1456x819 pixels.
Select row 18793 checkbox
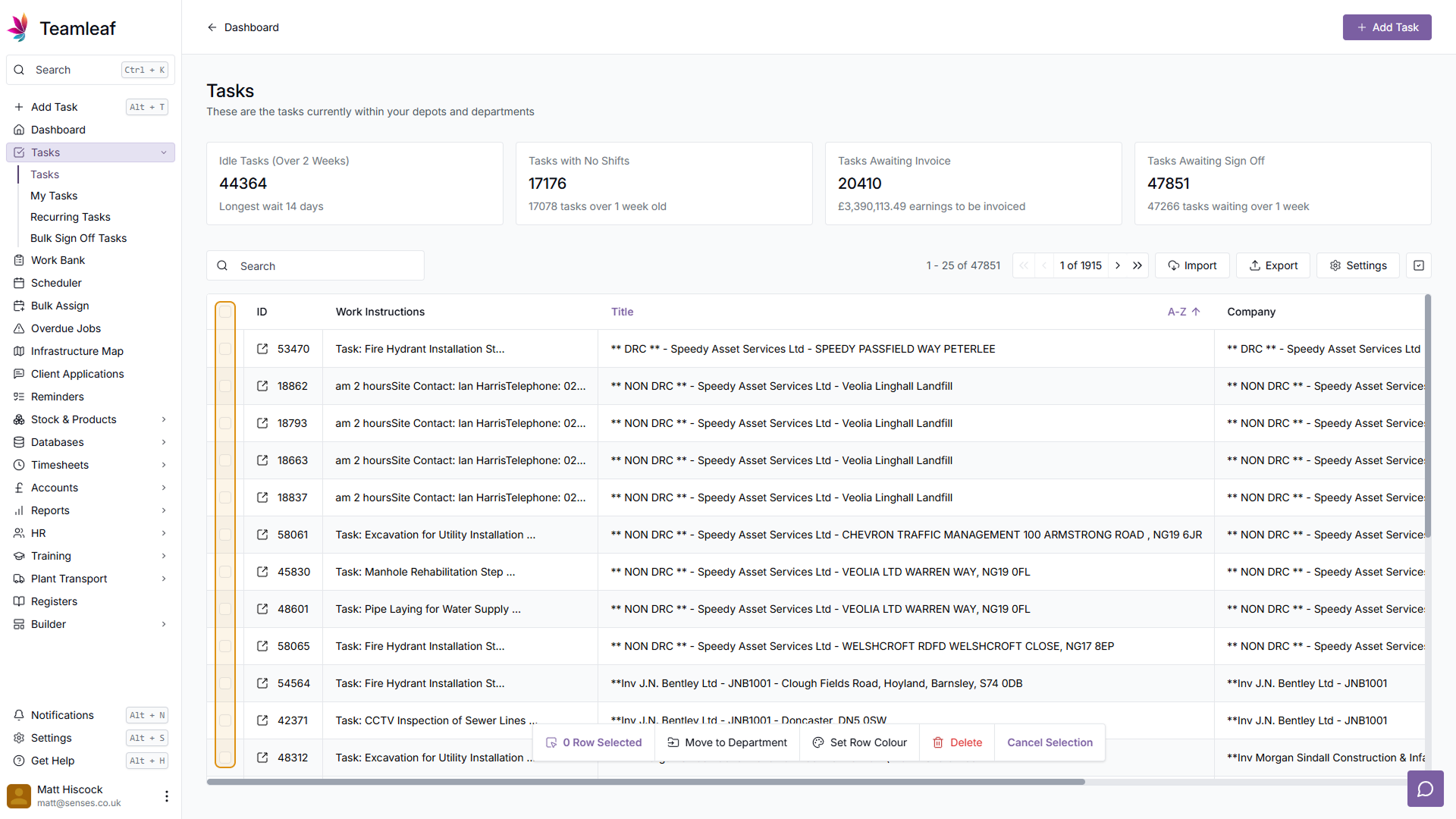click(225, 423)
